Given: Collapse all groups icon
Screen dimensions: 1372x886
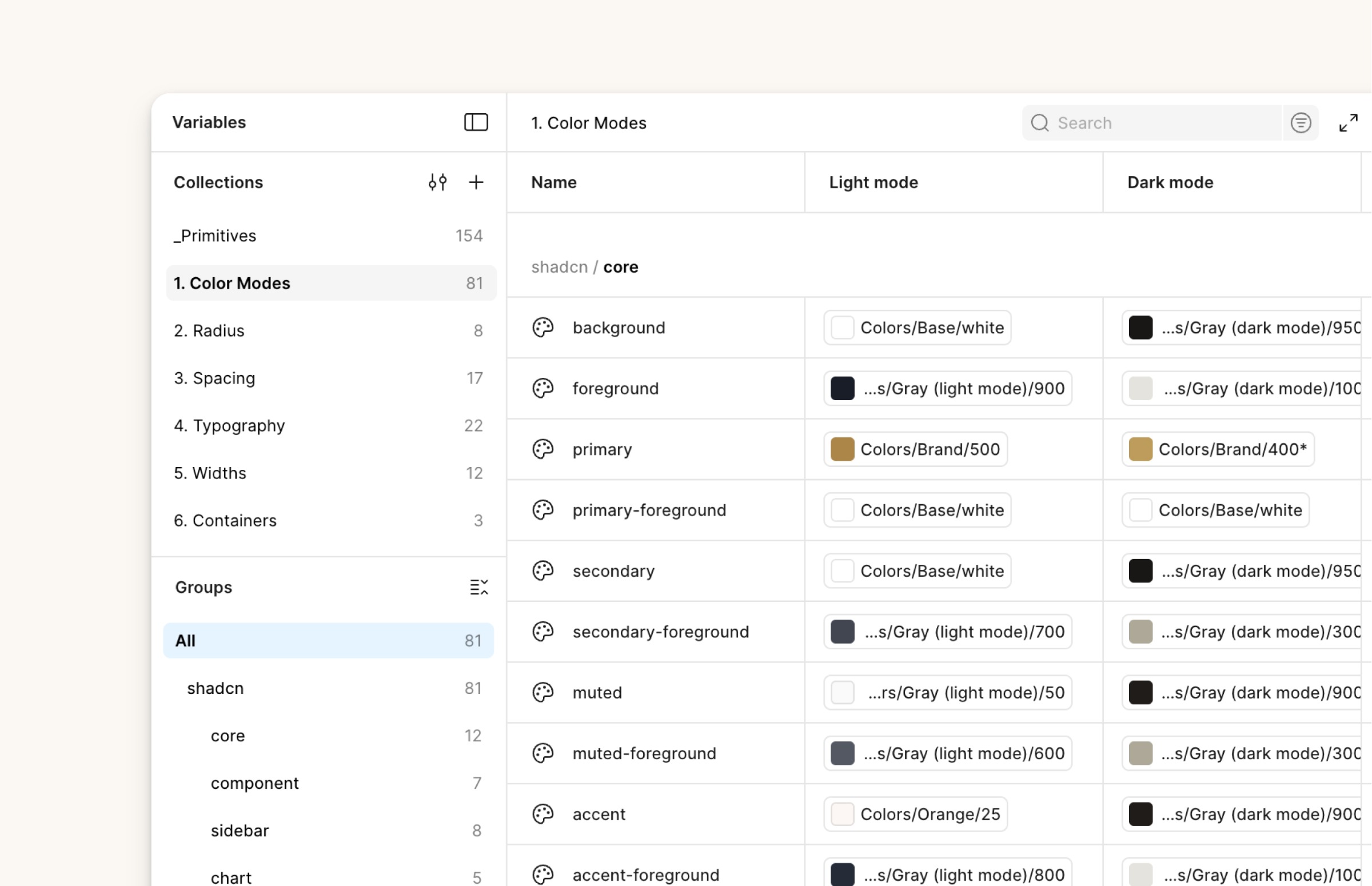Looking at the screenshot, I should pos(478,588).
